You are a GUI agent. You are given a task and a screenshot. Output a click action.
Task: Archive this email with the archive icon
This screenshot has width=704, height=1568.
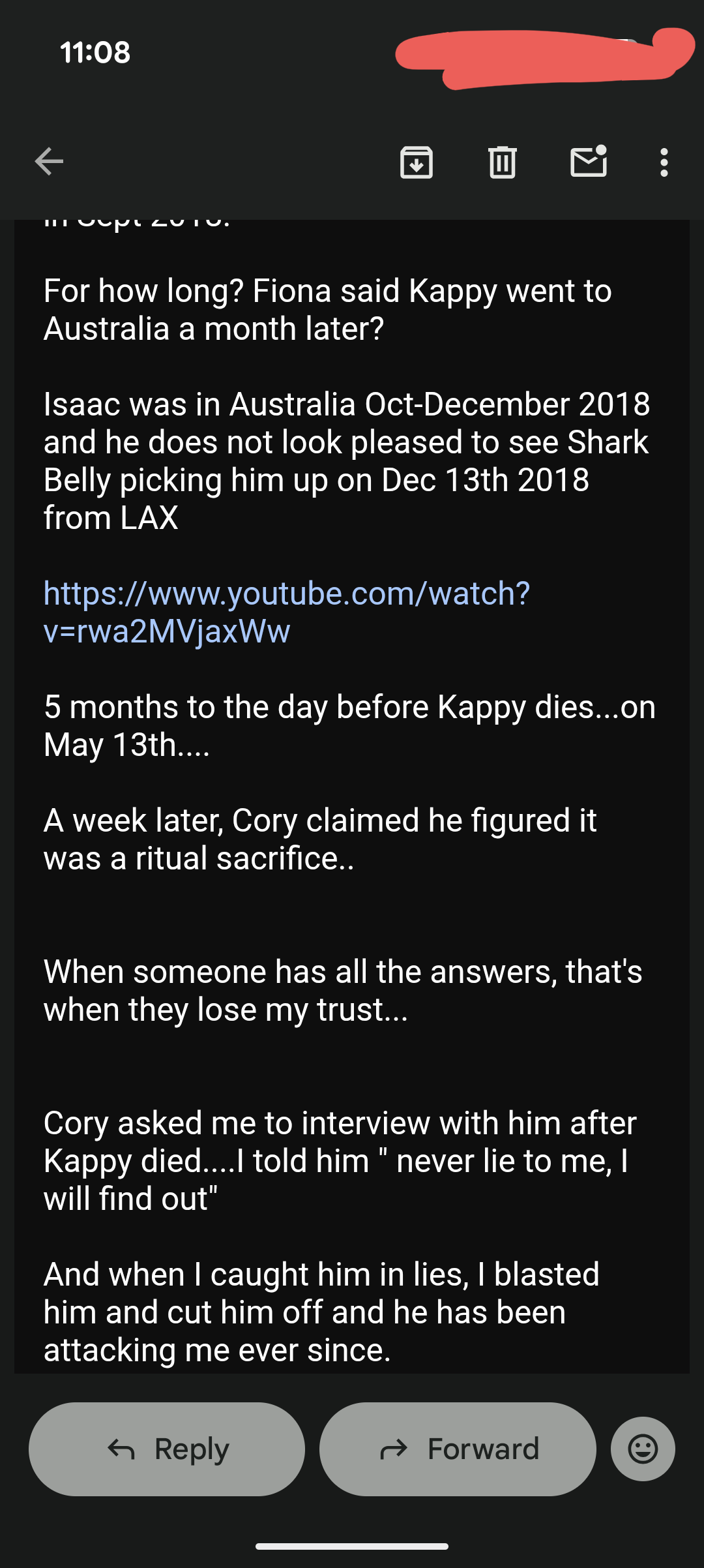pyautogui.click(x=416, y=162)
